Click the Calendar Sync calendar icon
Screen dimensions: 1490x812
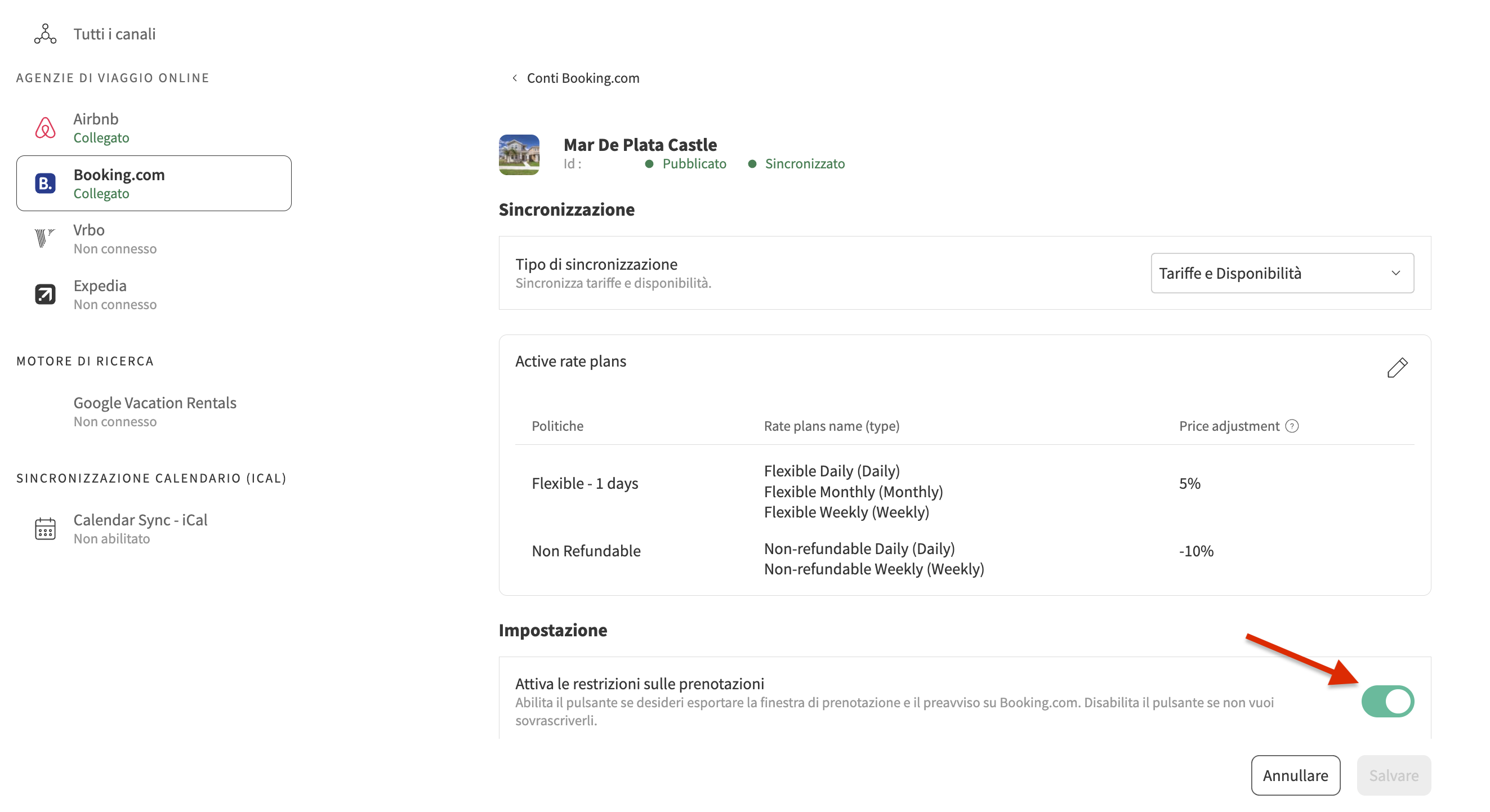coord(45,529)
